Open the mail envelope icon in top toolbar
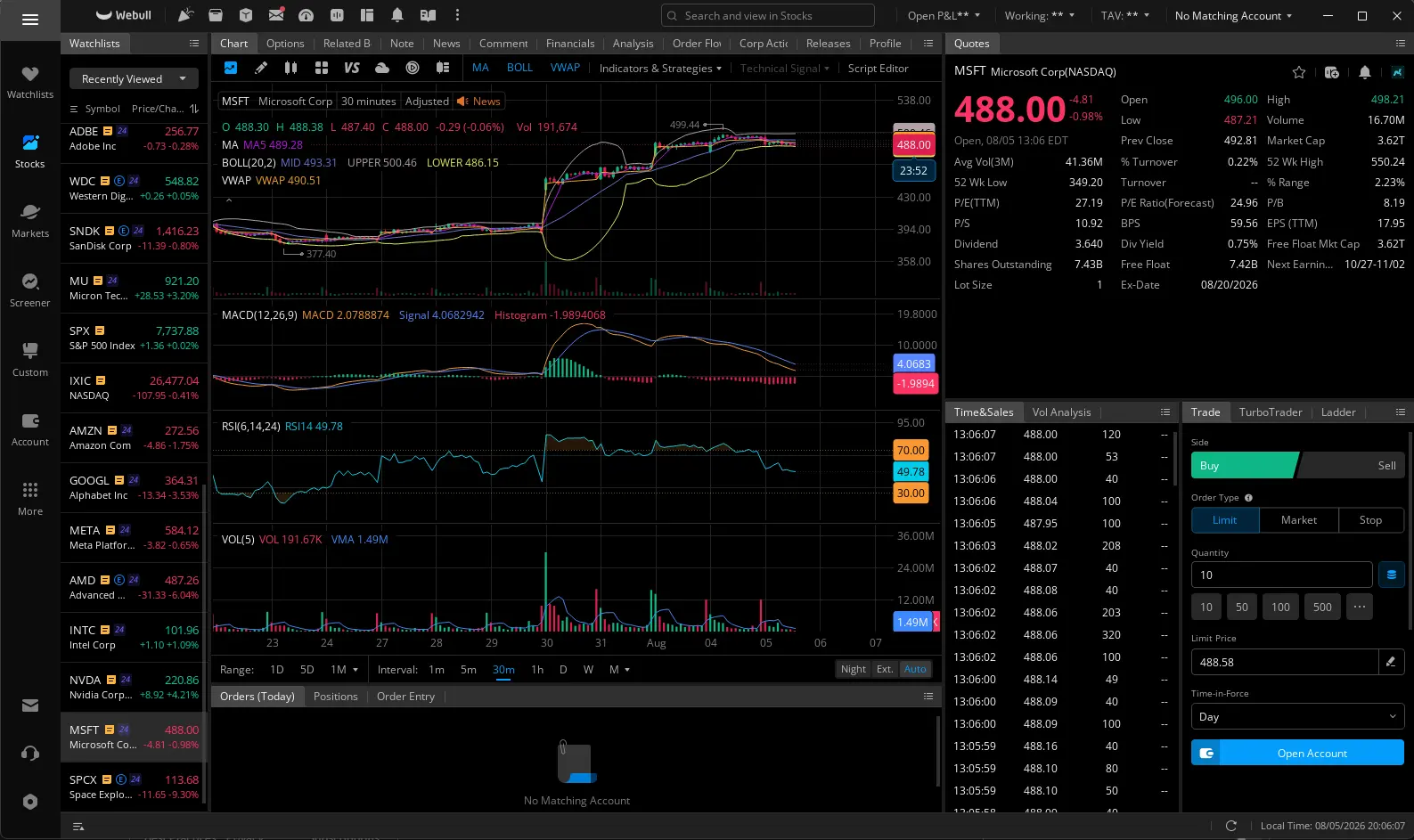Viewport: 1414px width, 840px height. 276,15
